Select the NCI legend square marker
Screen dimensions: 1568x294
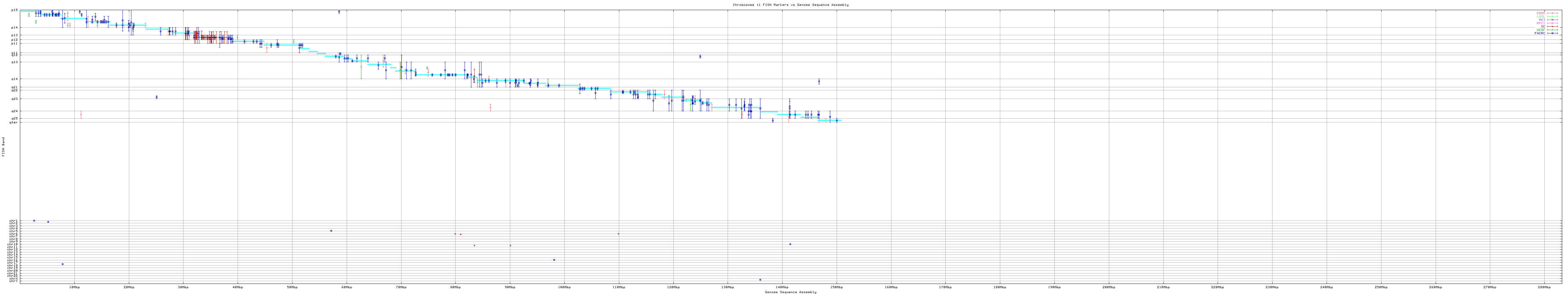tap(1553, 20)
